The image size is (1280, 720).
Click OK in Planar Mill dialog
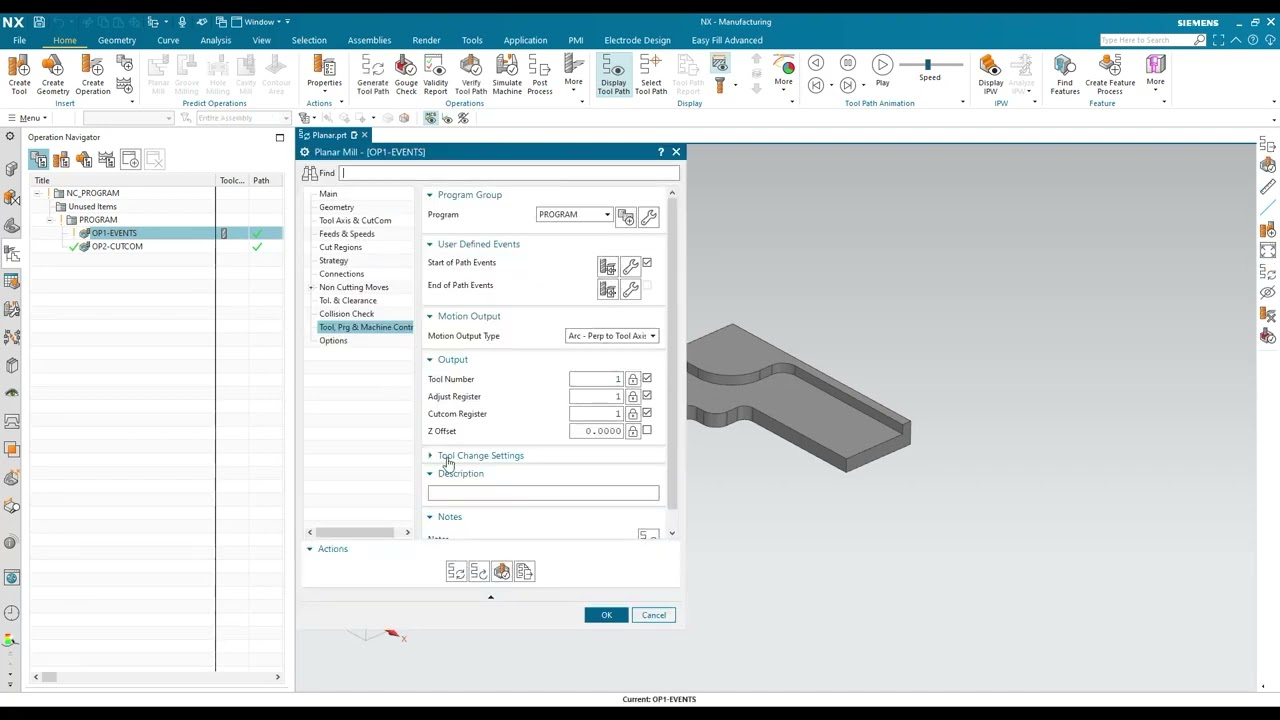pos(606,615)
